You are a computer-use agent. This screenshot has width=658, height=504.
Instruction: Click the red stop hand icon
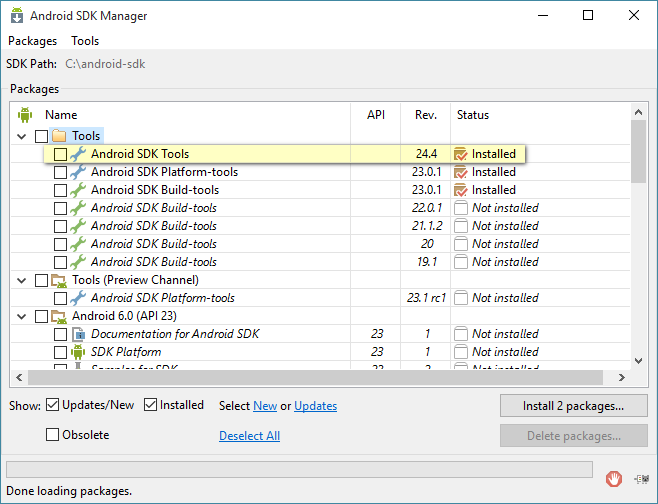pos(614,479)
